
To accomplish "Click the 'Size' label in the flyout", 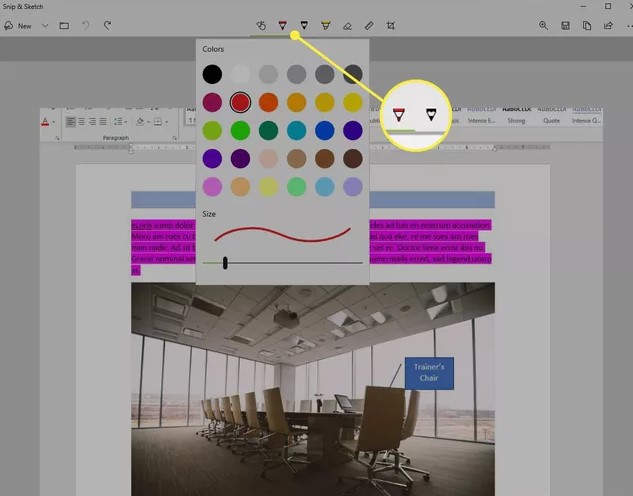I will [209, 214].
